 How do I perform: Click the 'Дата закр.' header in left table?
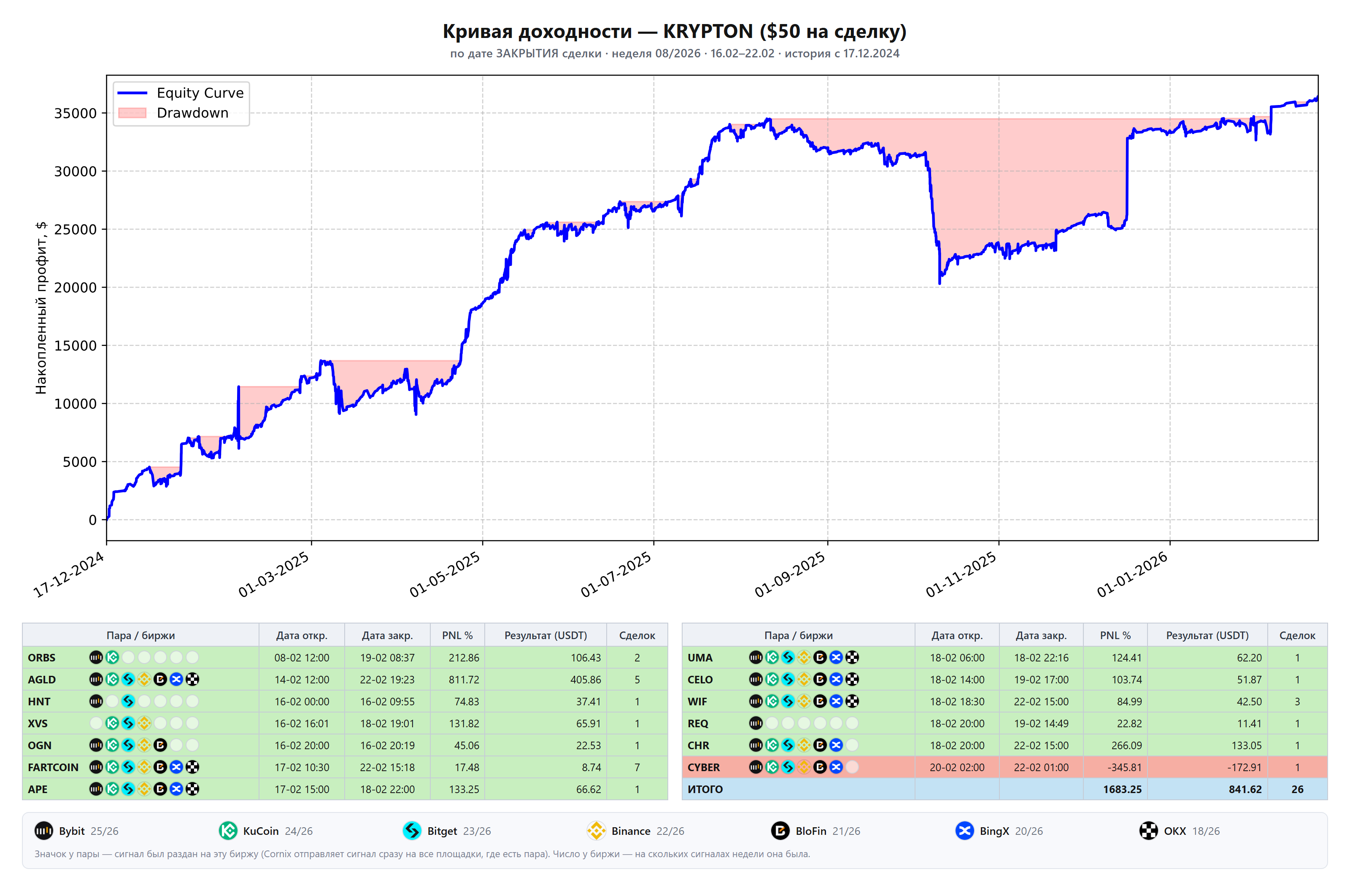coord(387,635)
